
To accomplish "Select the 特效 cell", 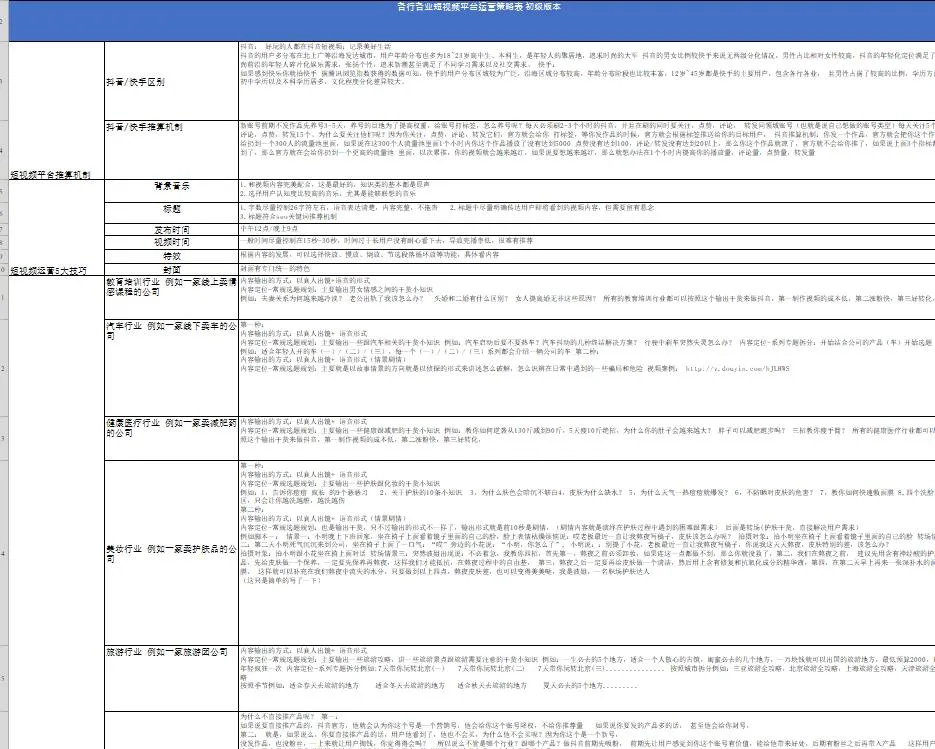I will [x=171, y=255].
